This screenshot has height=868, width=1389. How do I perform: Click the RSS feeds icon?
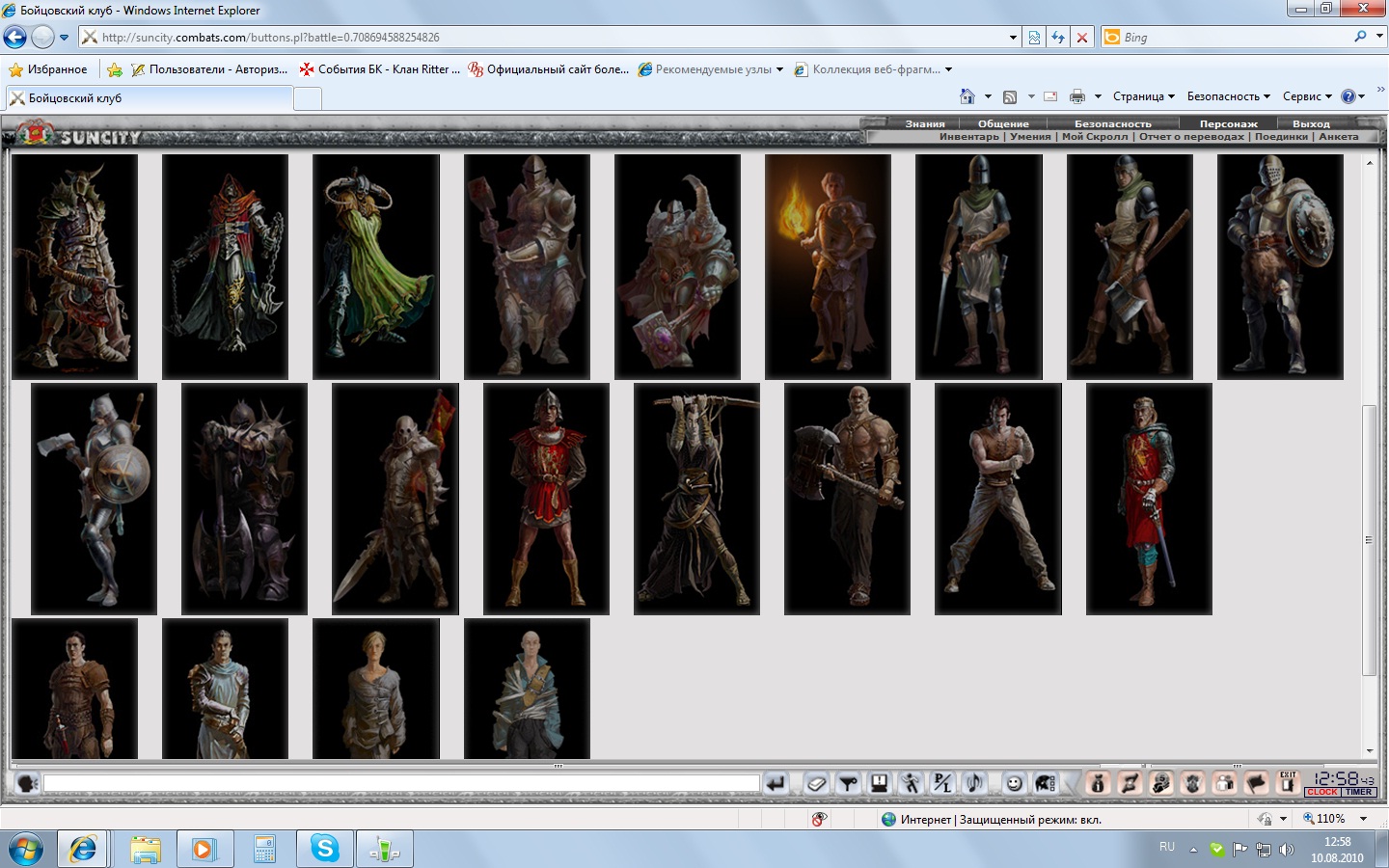point(1010,96)
